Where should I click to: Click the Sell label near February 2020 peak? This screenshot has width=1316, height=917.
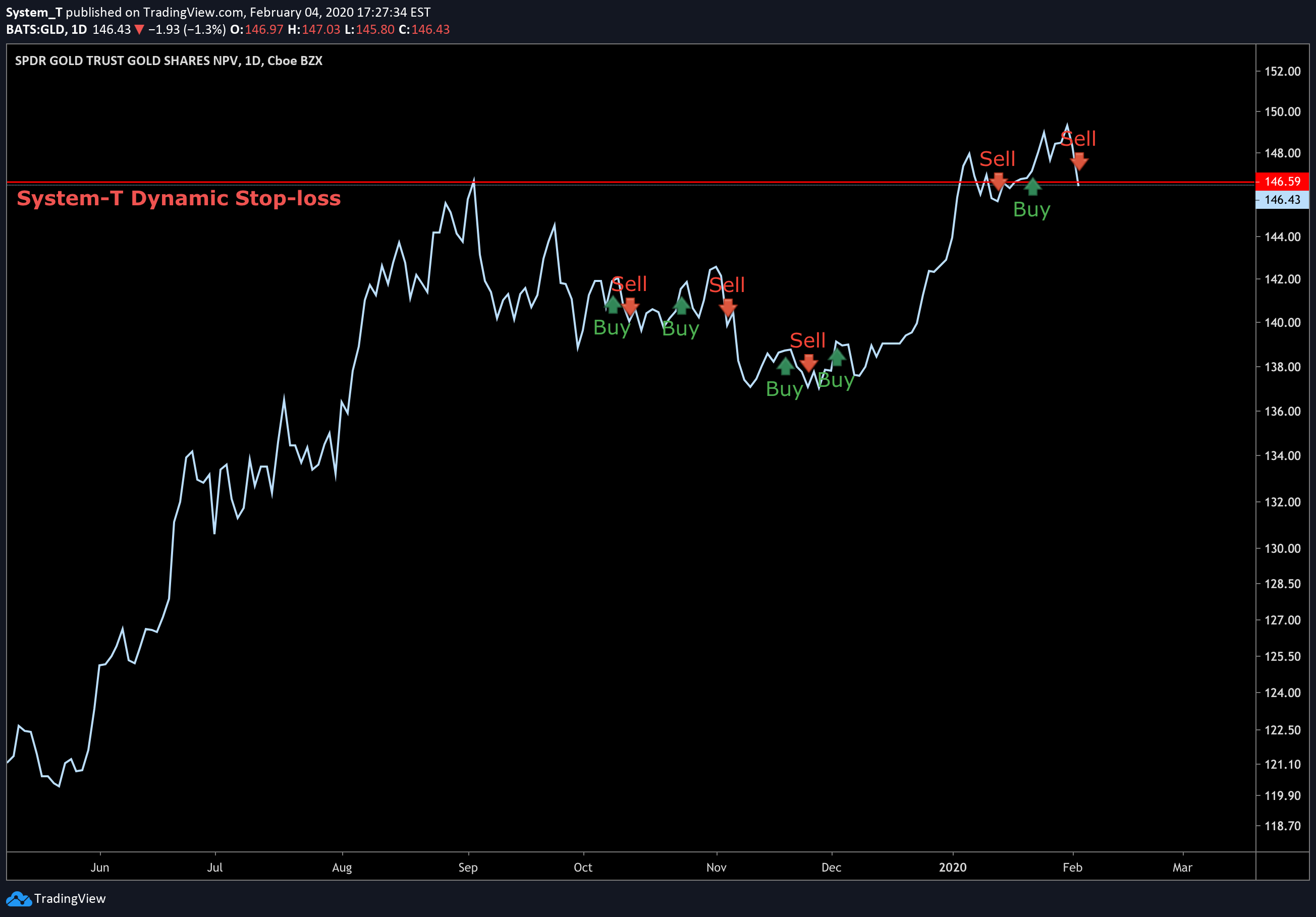(x=1078, y=139)
